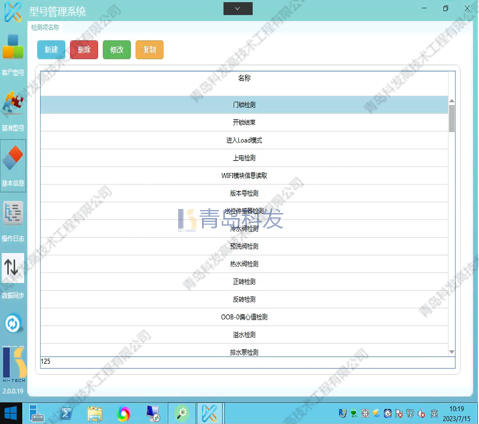The height and width of the screenshot is (424, 479).
Task: Click the 客户型号 sidebar label
Action: click(13, 72)
